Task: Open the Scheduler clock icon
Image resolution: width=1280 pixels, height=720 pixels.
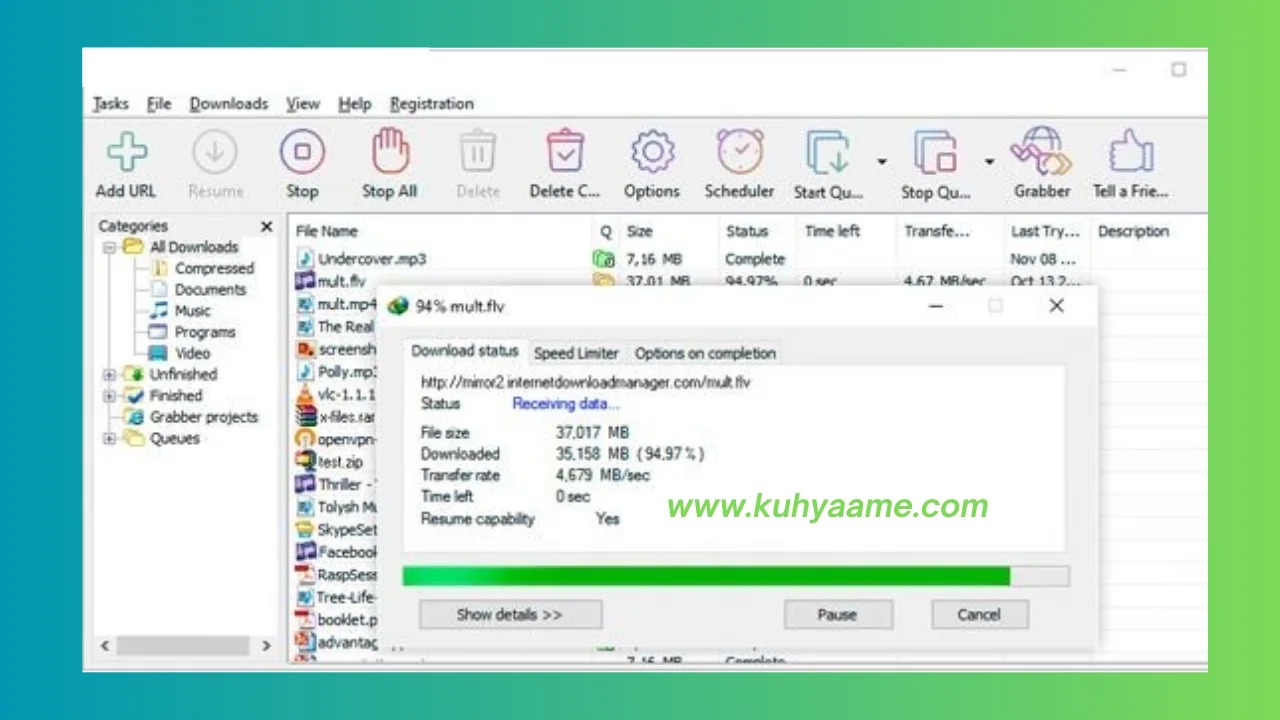Action: pos(740,153)
